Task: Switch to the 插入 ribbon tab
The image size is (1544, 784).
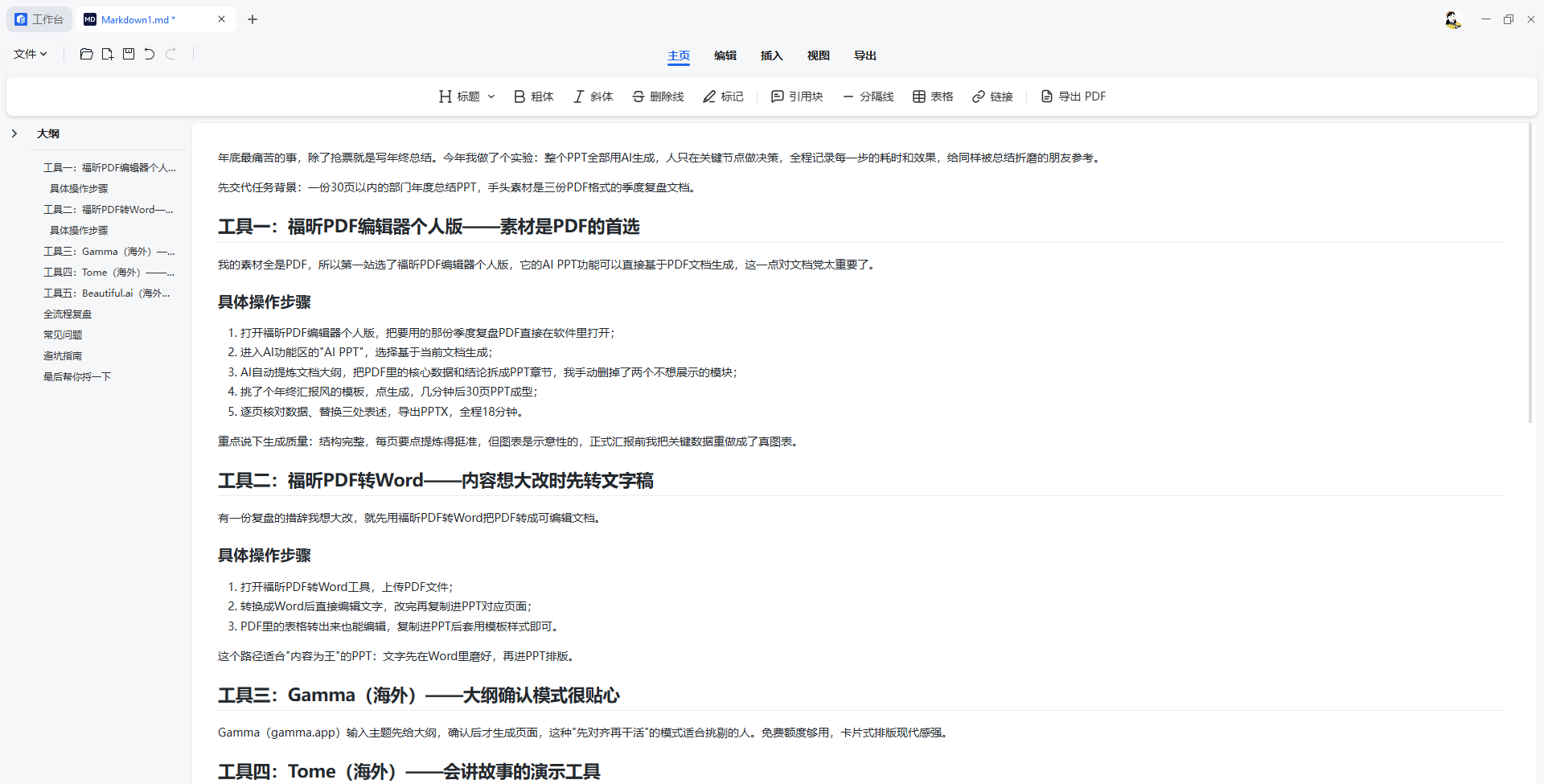Action: pos(772,55)
